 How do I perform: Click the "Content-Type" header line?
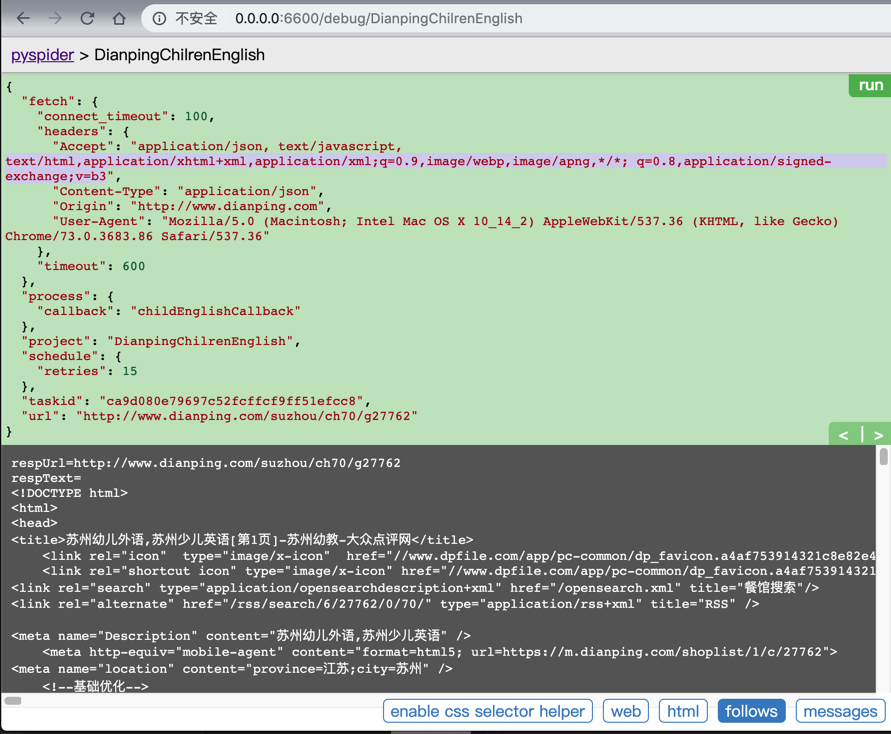click(x=188, y=191)
